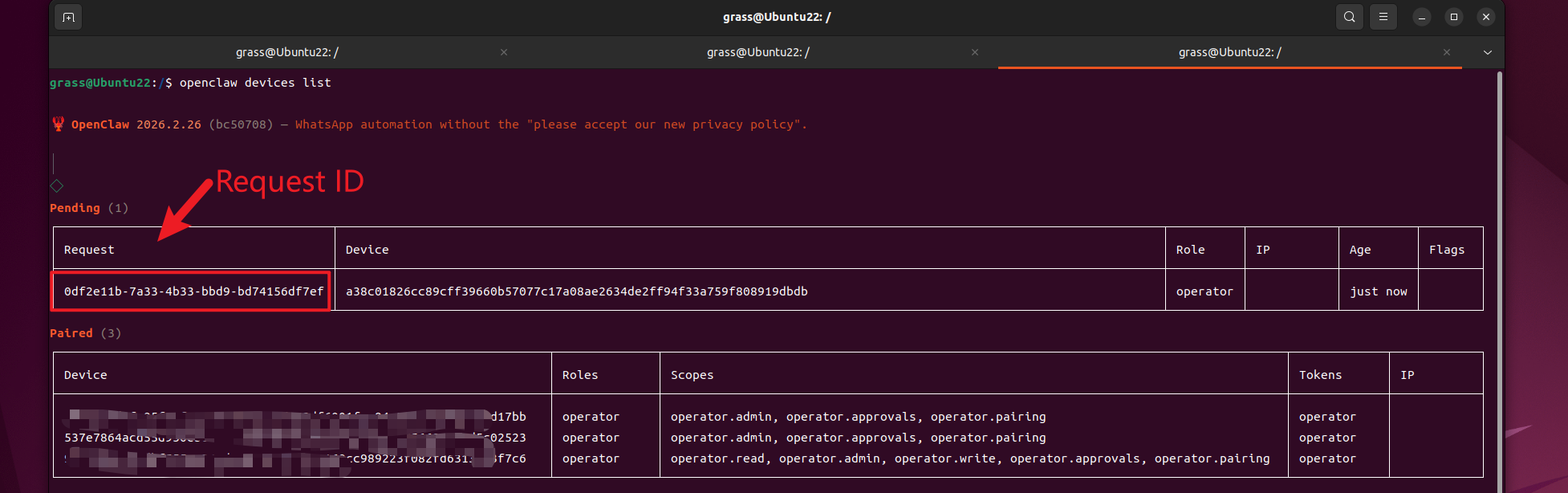The height and width of the screenshot is (493, 1568).
Task: Click the paired device ending in f7c6
Action: (x=295, y=458)
